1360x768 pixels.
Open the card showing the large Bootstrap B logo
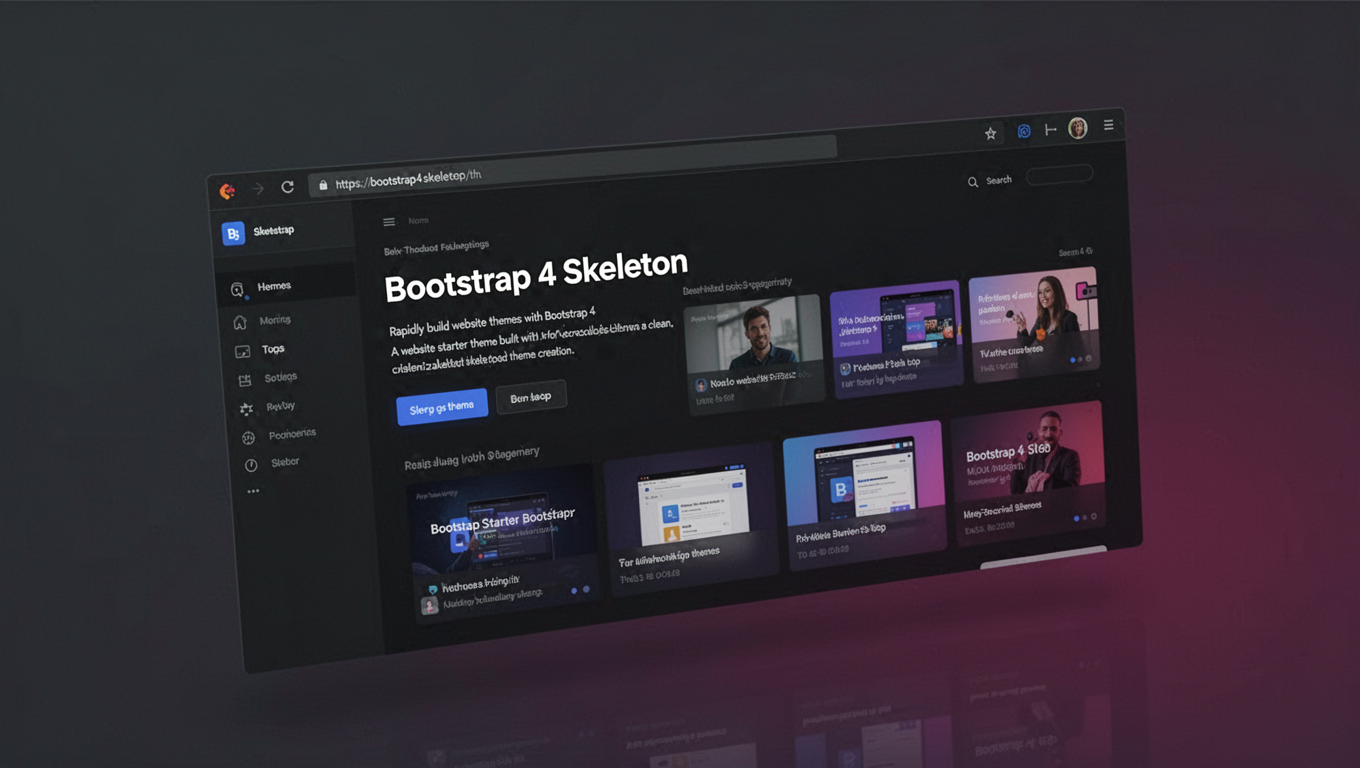coord(864,495)
